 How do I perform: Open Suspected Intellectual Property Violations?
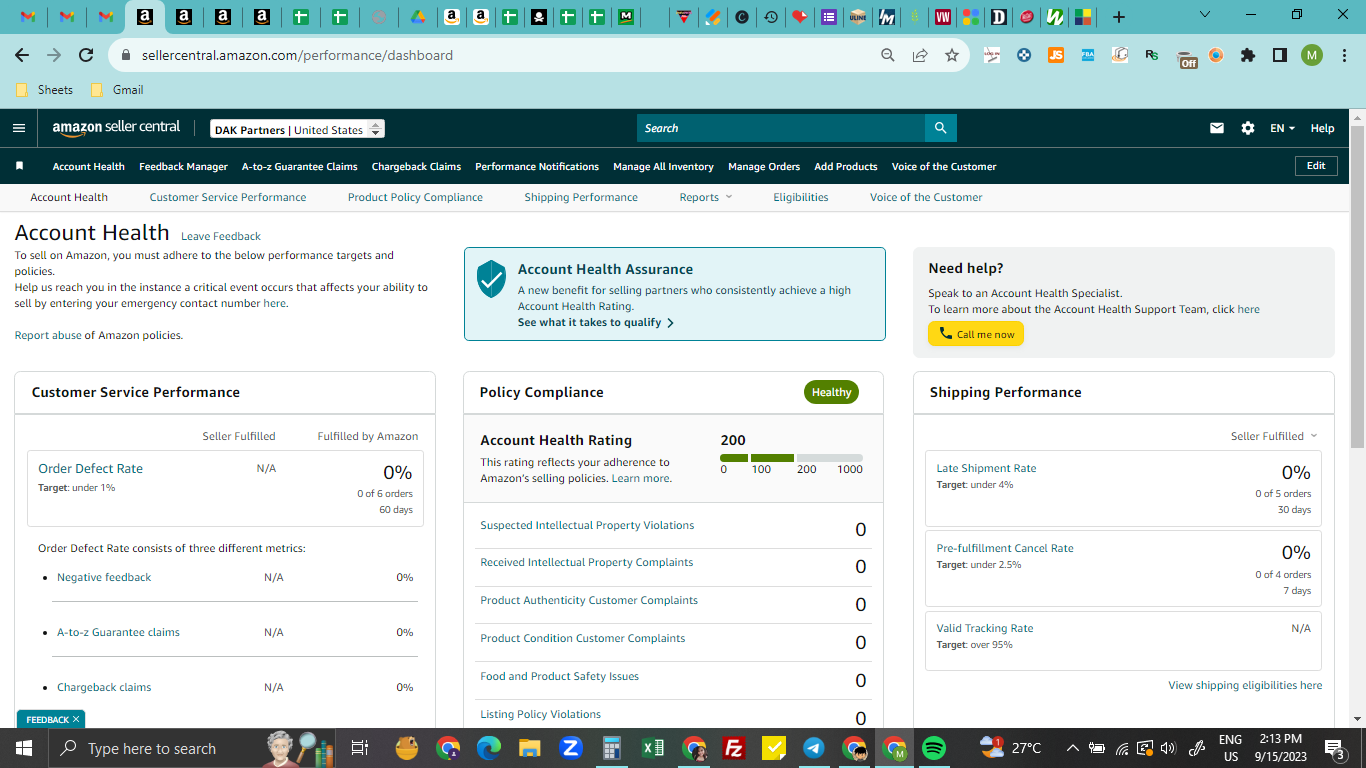click(587, 525)
